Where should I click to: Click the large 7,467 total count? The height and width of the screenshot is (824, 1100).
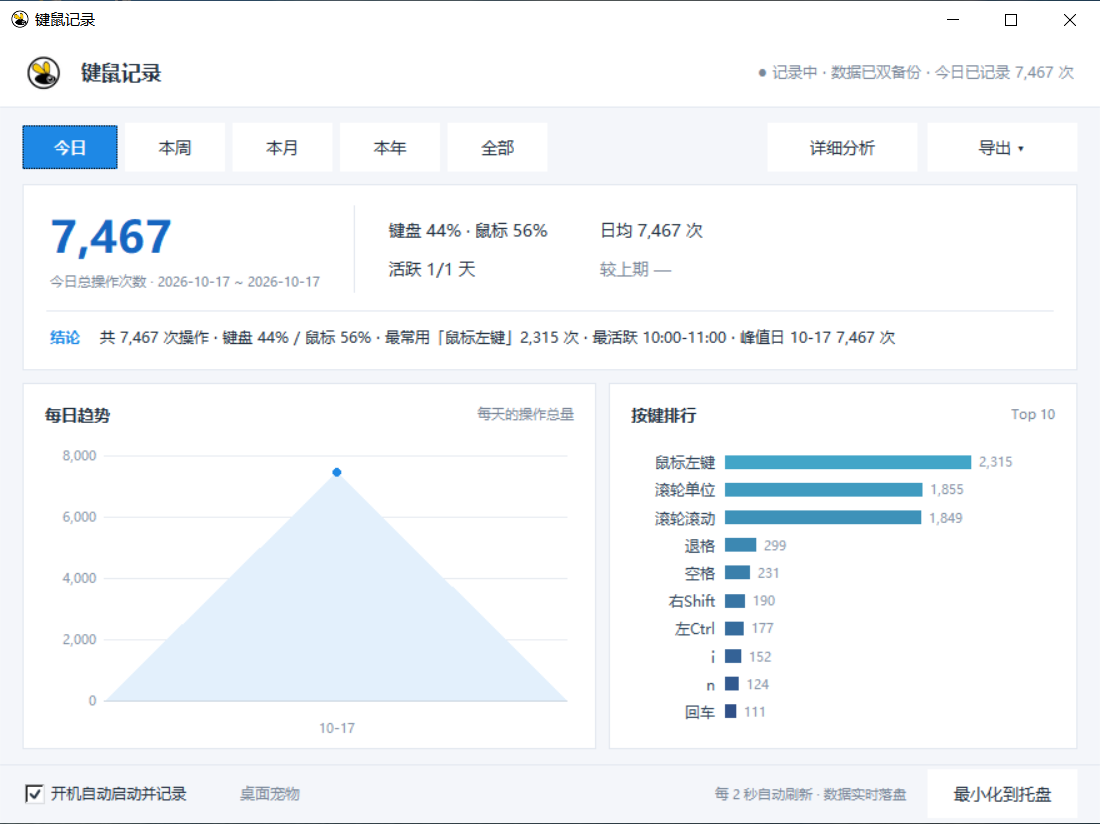click(x=111, y=236)
